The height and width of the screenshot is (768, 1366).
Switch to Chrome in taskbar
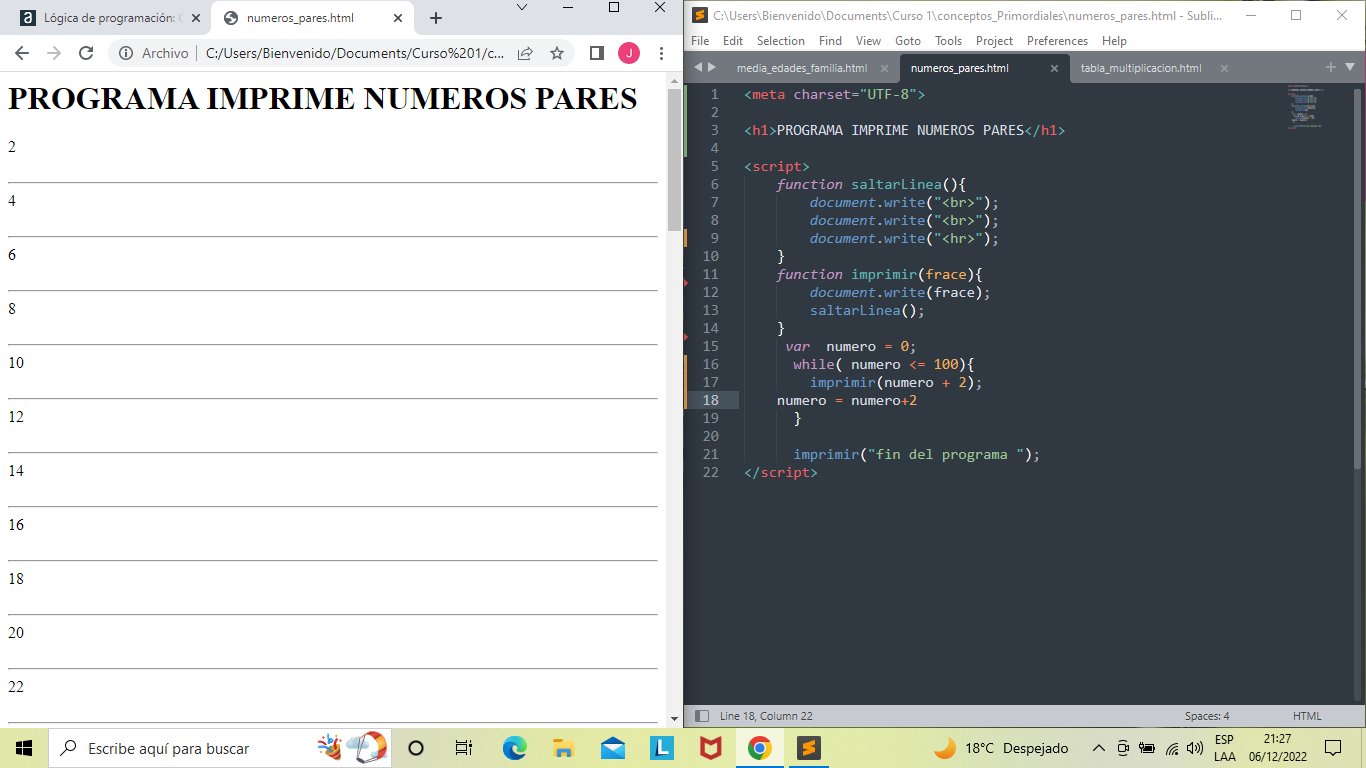[759, 748]
